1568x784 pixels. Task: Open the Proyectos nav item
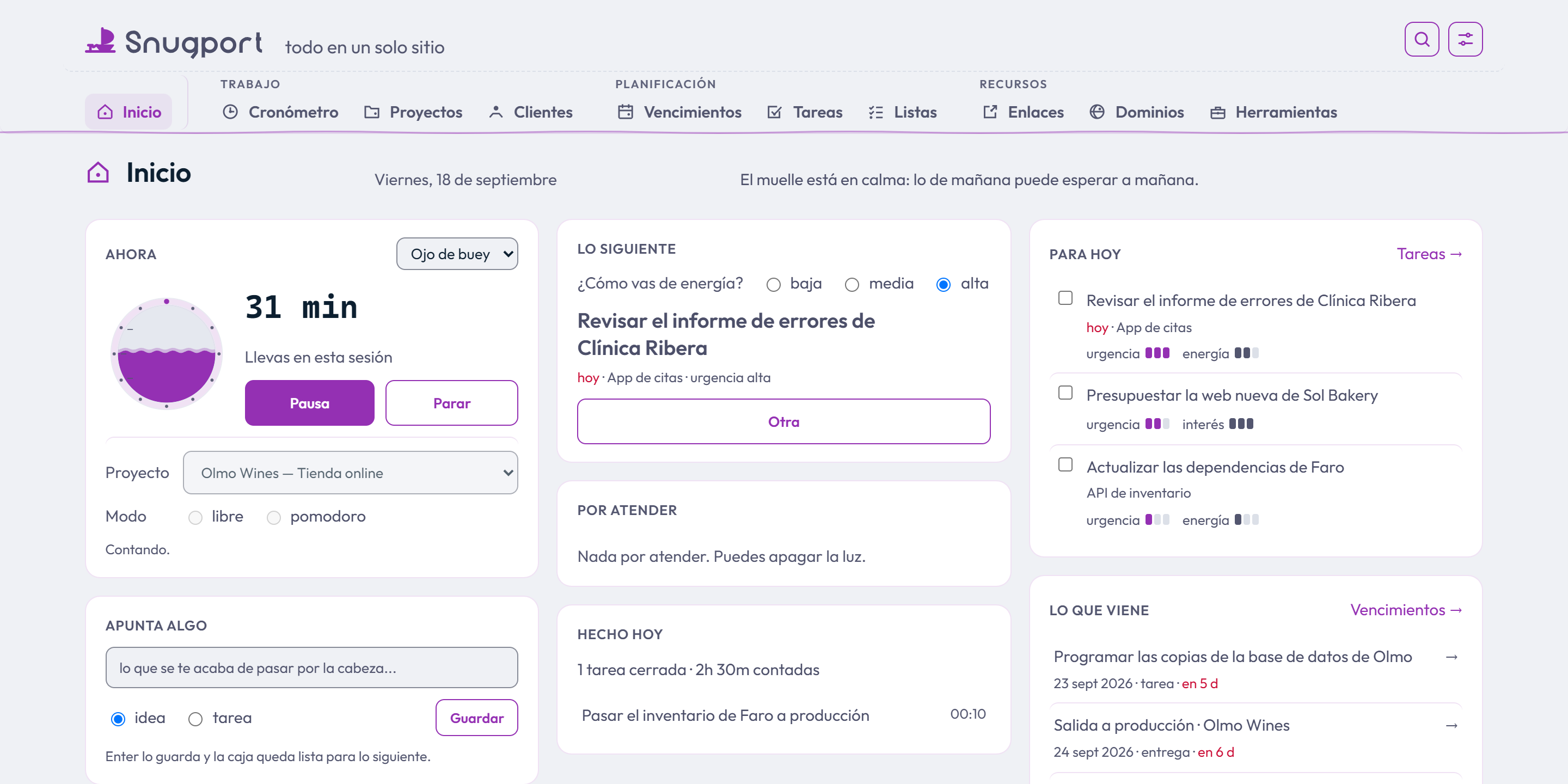[x=413, y=112]
